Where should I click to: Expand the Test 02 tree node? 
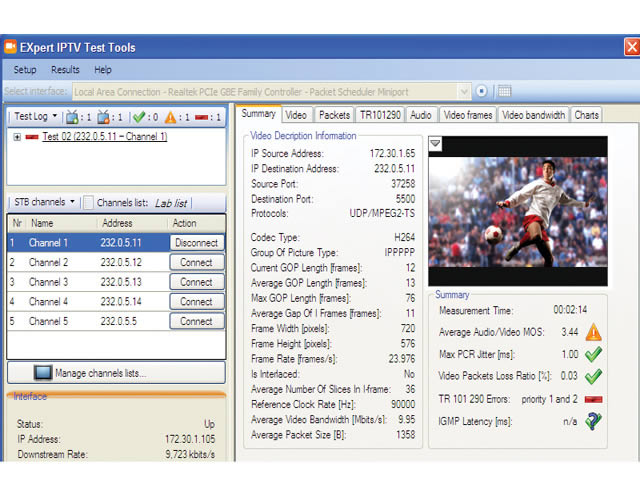point(17,137)
